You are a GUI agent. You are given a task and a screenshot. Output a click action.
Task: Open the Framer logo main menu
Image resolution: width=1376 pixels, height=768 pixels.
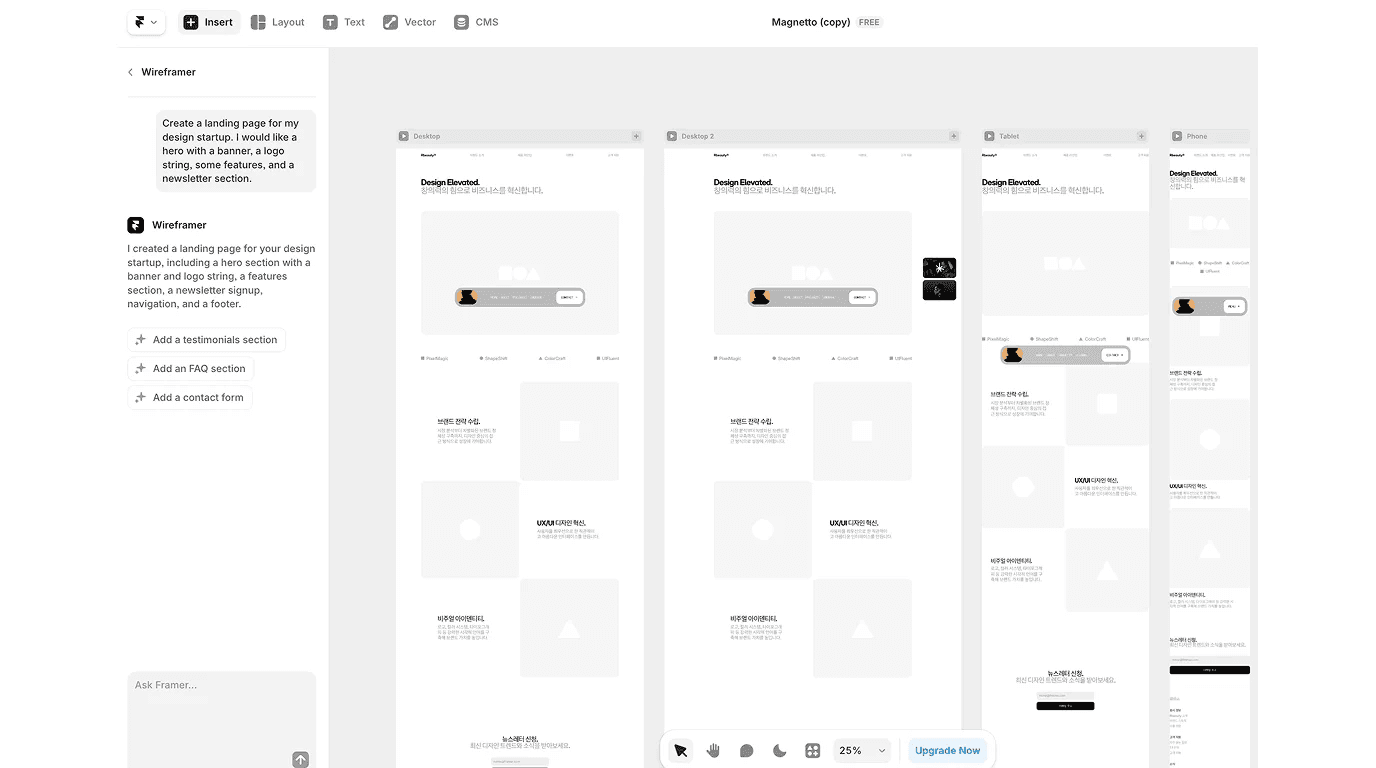(x=146, y=22)
